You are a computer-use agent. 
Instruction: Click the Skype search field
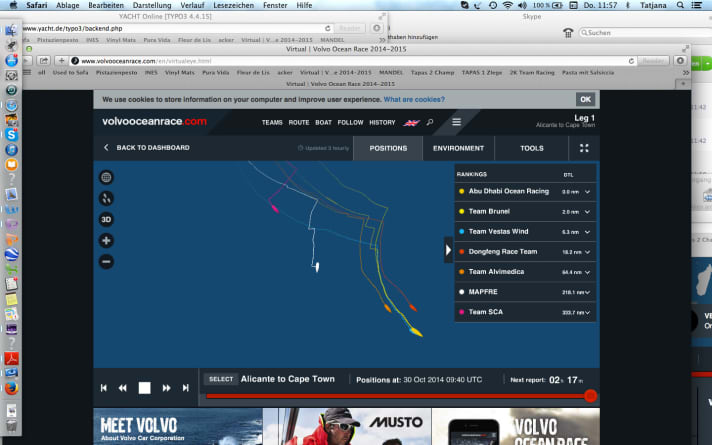(x=647, y=33)
